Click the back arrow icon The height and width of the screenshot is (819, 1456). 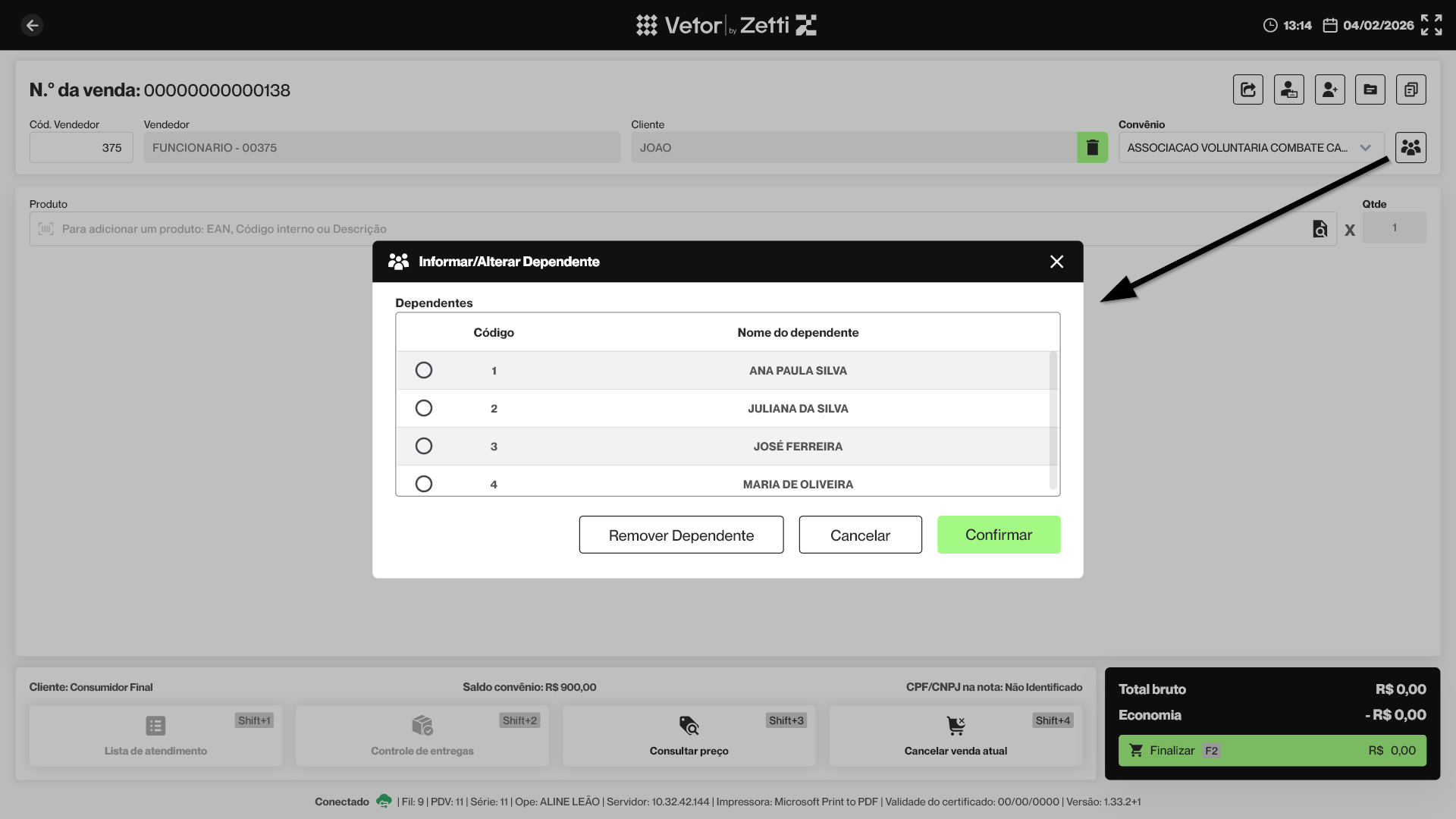tap(32, 25)
